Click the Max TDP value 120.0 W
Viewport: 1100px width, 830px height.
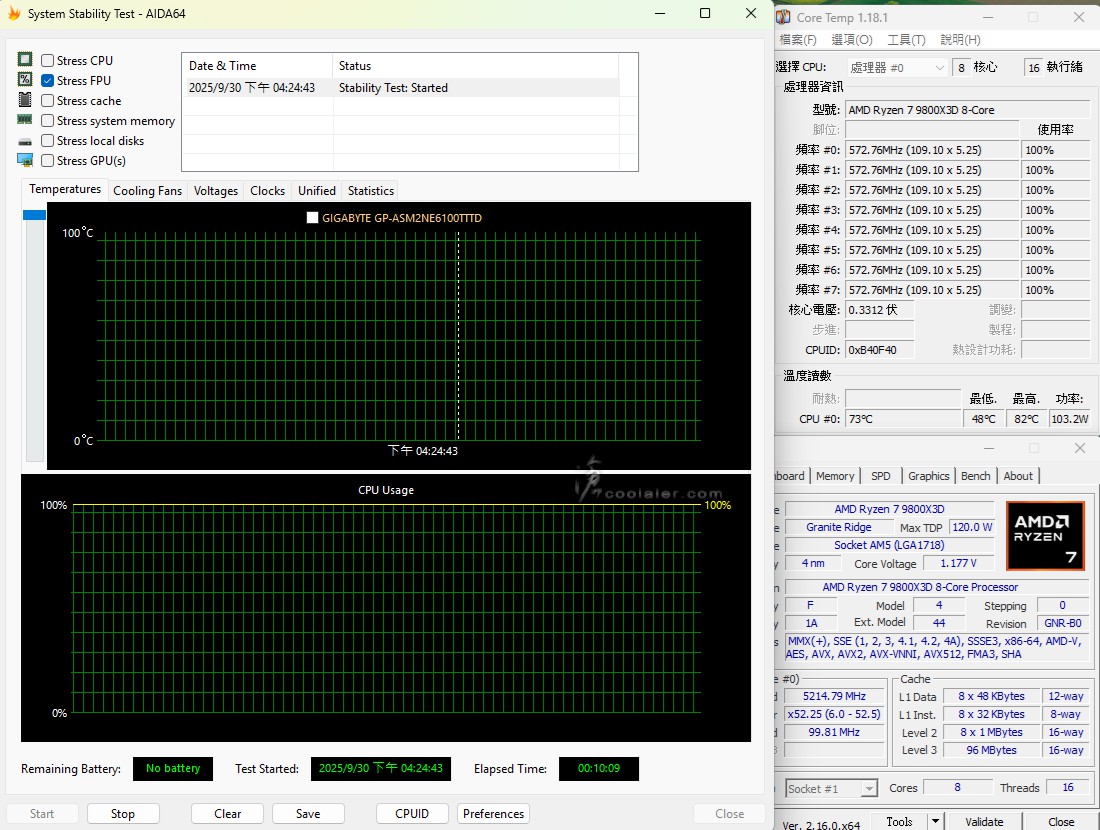(x=972, y=527)
